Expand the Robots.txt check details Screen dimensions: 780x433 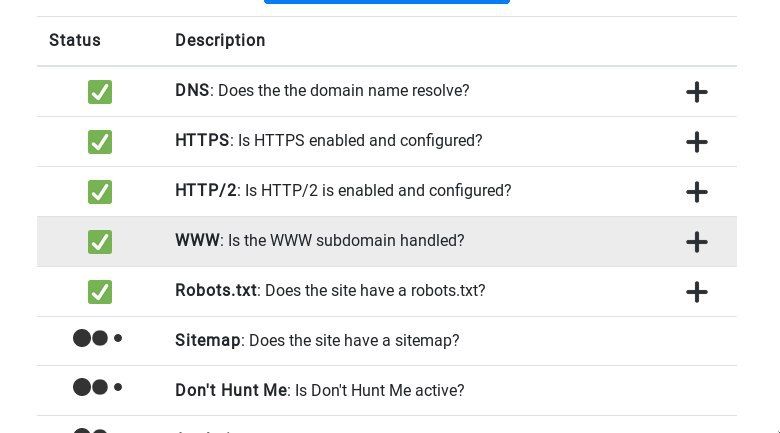pyautogui.click(x=697, y=292)
